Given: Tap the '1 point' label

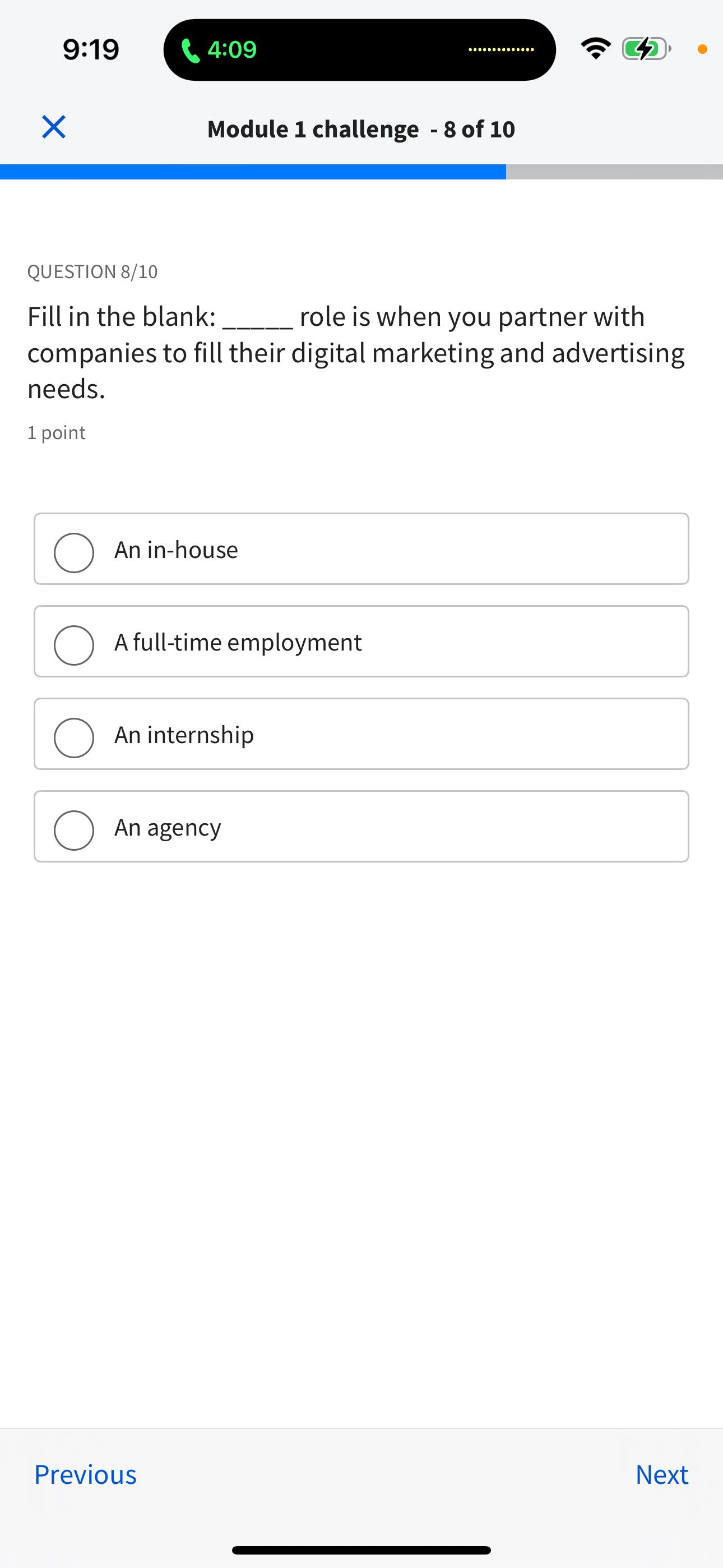Looking at the screenshot, I should click(x=56, y=432).
